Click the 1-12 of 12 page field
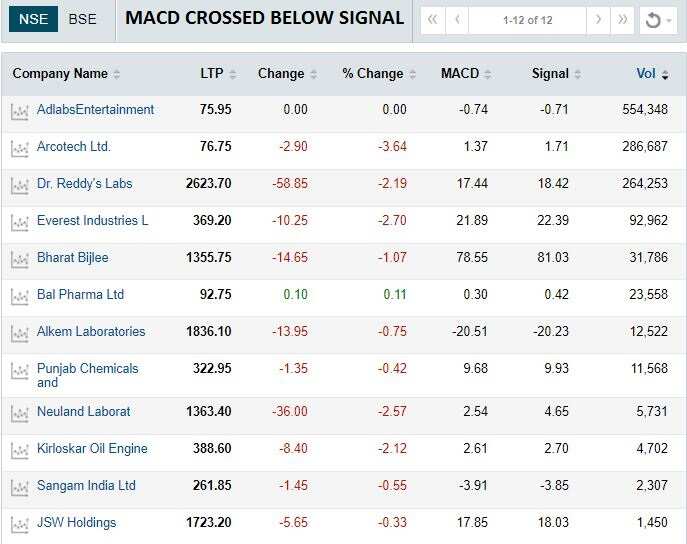The height and width of the screenshot is (544, 687). click(x=527, y=20)
